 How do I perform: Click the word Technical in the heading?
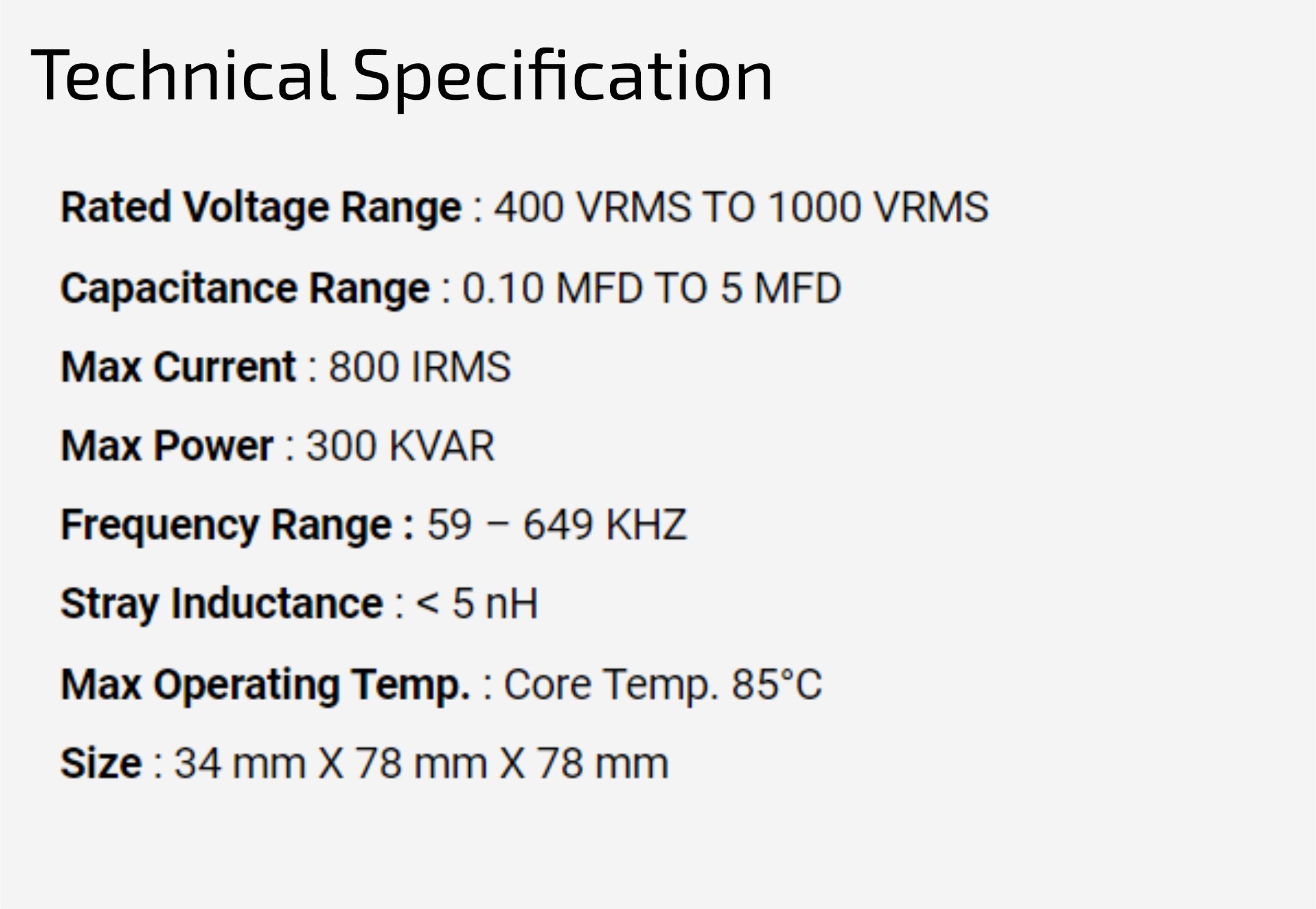tap(183, 75)
